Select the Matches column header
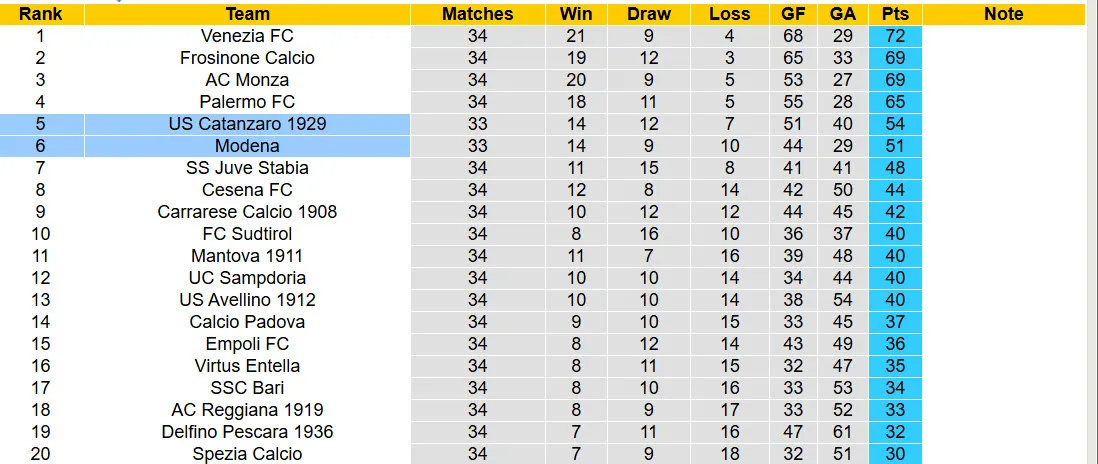Image resolution: width=1098 pixels, height=464 pixels. coord(477,14)
